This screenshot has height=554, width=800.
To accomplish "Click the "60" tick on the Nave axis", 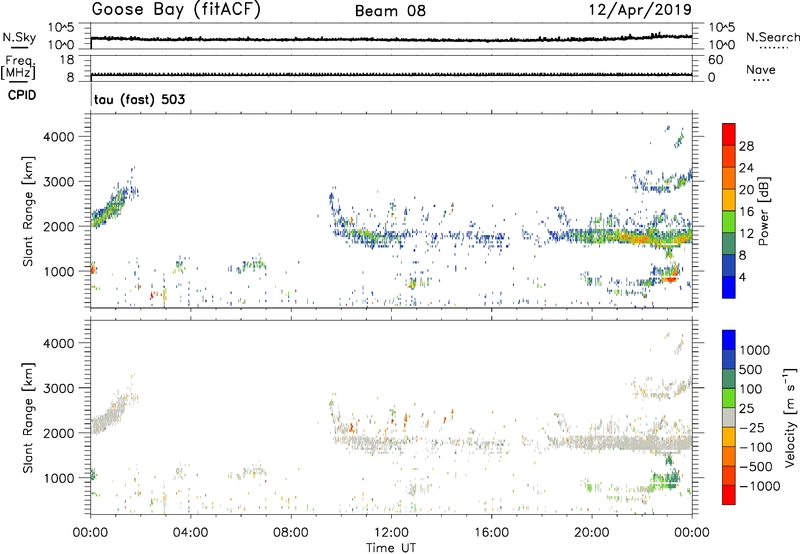I will (715, 60).
